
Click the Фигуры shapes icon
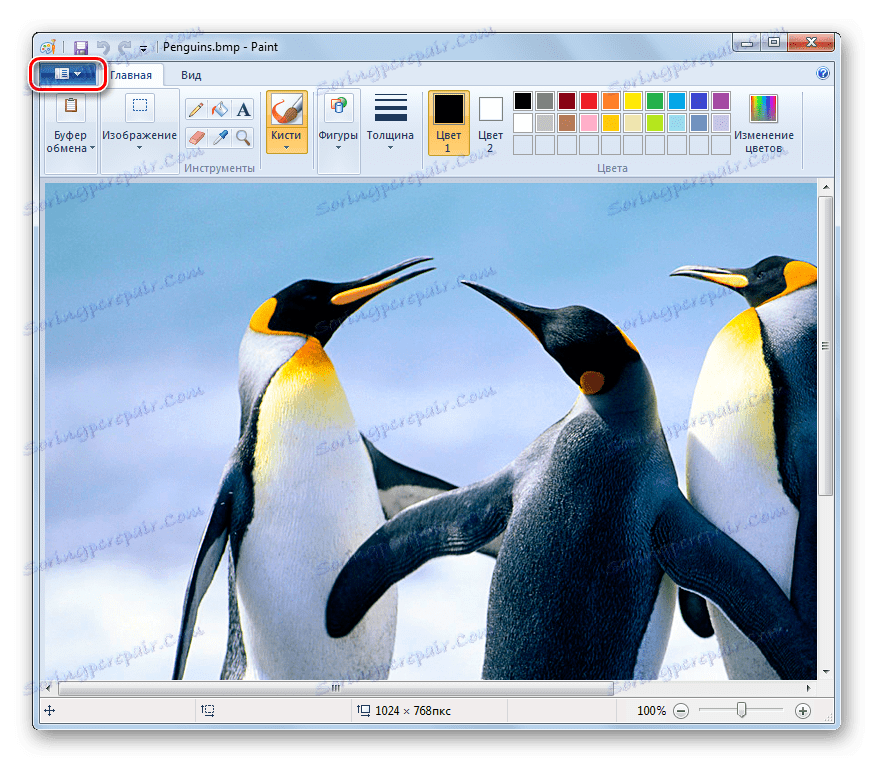[x=338, y=106]
